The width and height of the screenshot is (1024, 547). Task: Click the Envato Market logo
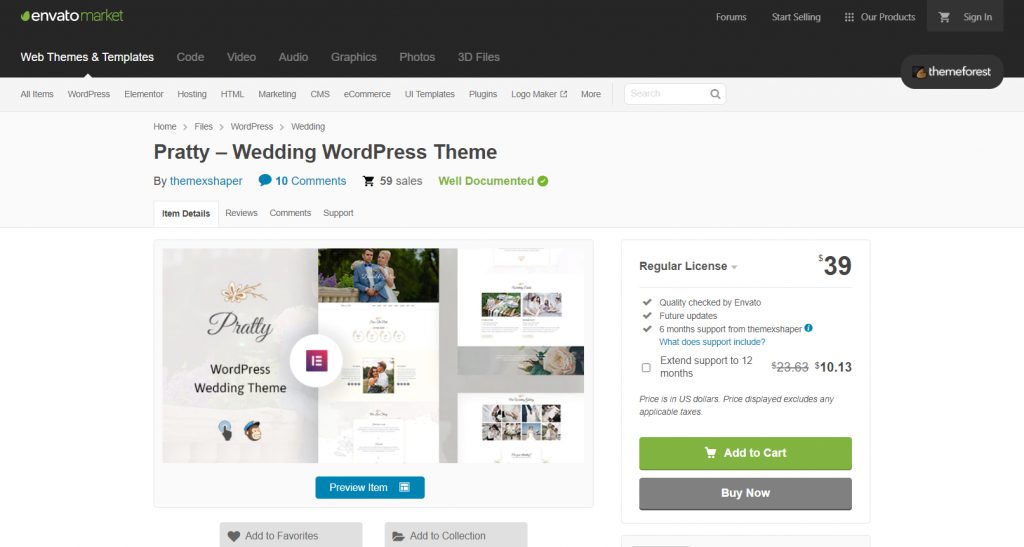tap(72, 16)
